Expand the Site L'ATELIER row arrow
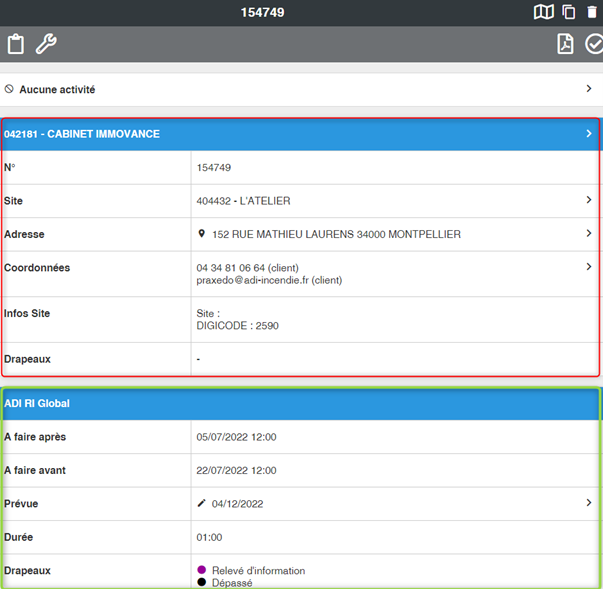603x589 pixels. (x=589, y=200)
